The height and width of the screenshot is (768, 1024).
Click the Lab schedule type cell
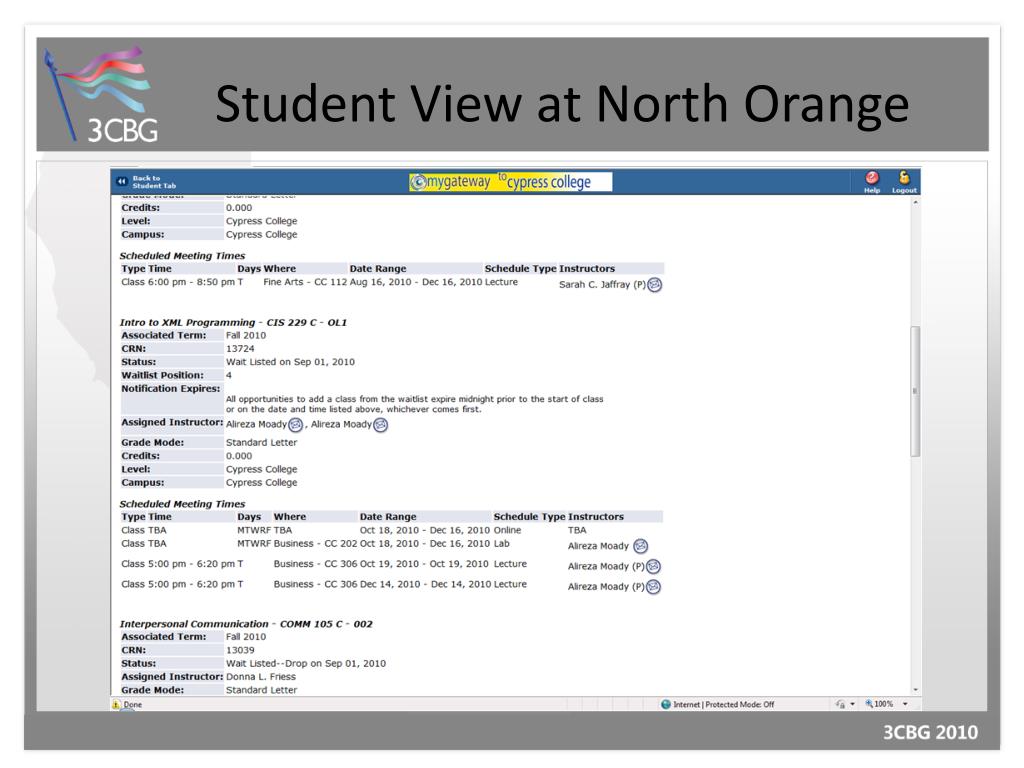(502, 543)
